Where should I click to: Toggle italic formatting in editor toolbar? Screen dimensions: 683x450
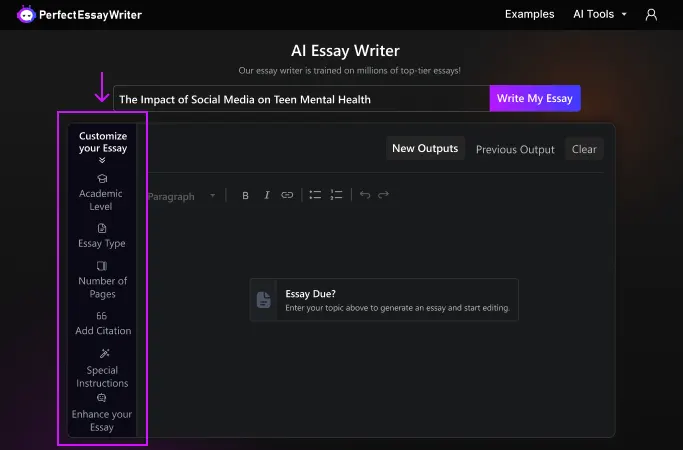(x=267, y=195)
